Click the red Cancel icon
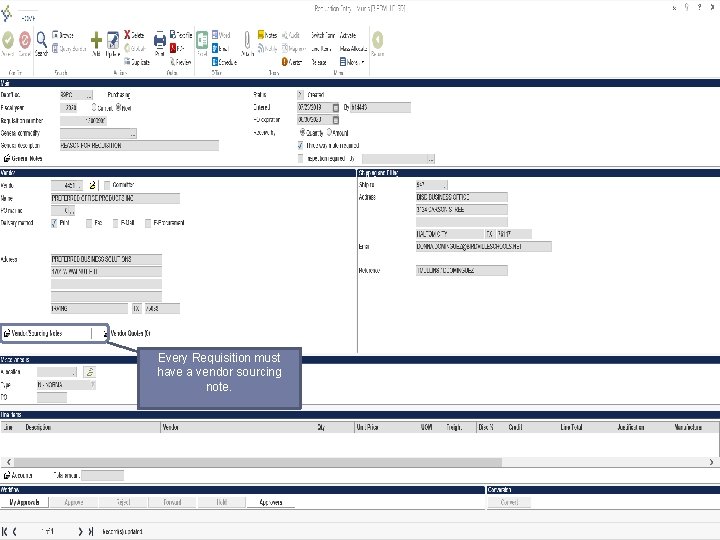 click(x=25, y=40)
